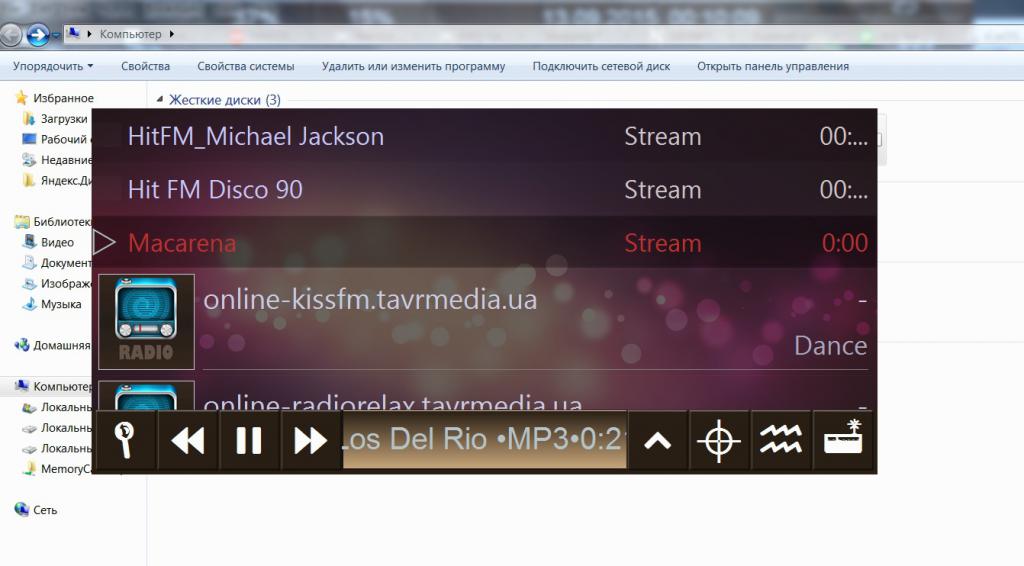Click Удалить или изменить программу
Screen dimensions: 1024x566
tap(413, 67)
